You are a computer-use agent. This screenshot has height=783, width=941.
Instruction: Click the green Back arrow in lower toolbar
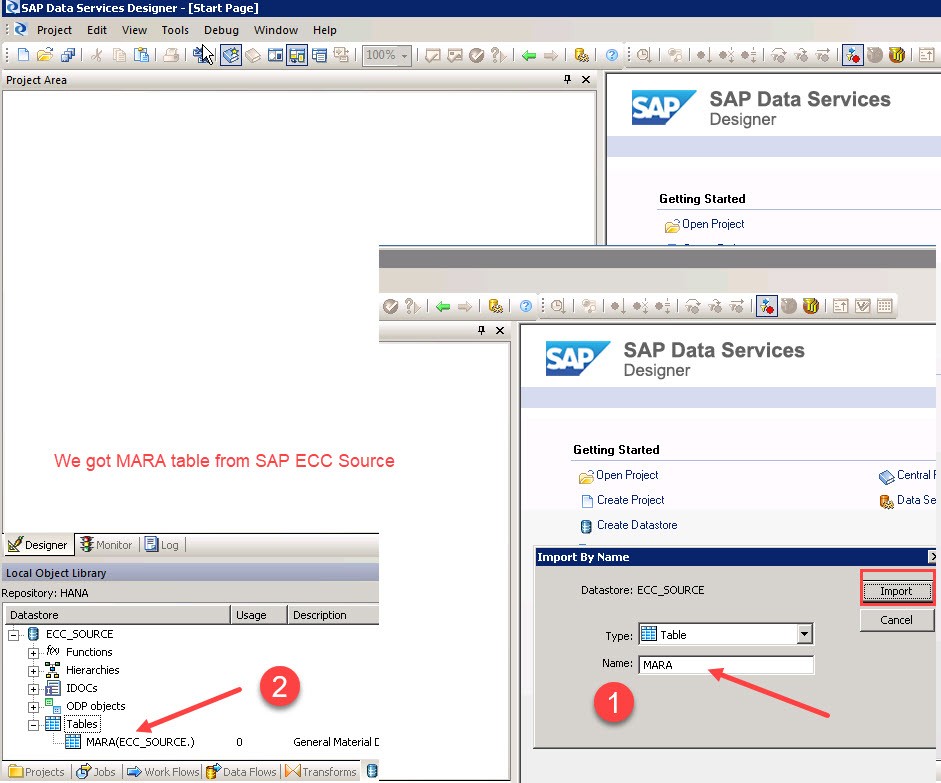(x=443, y=307)
